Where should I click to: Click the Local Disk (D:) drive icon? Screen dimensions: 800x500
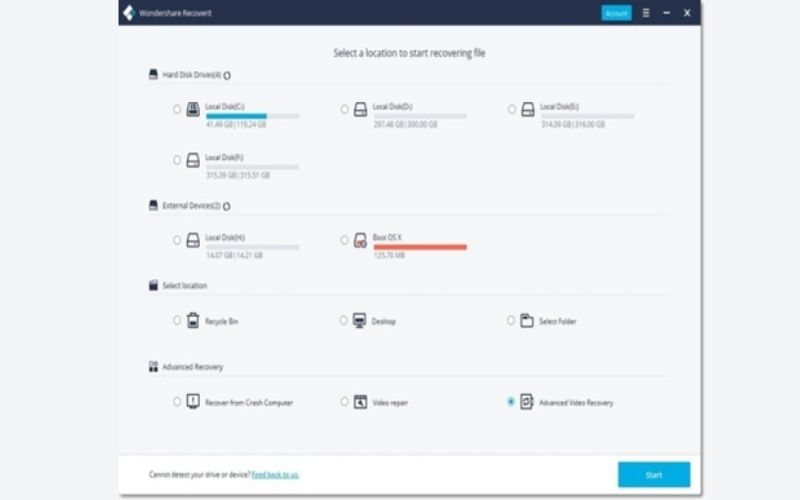tap(360, 109)
